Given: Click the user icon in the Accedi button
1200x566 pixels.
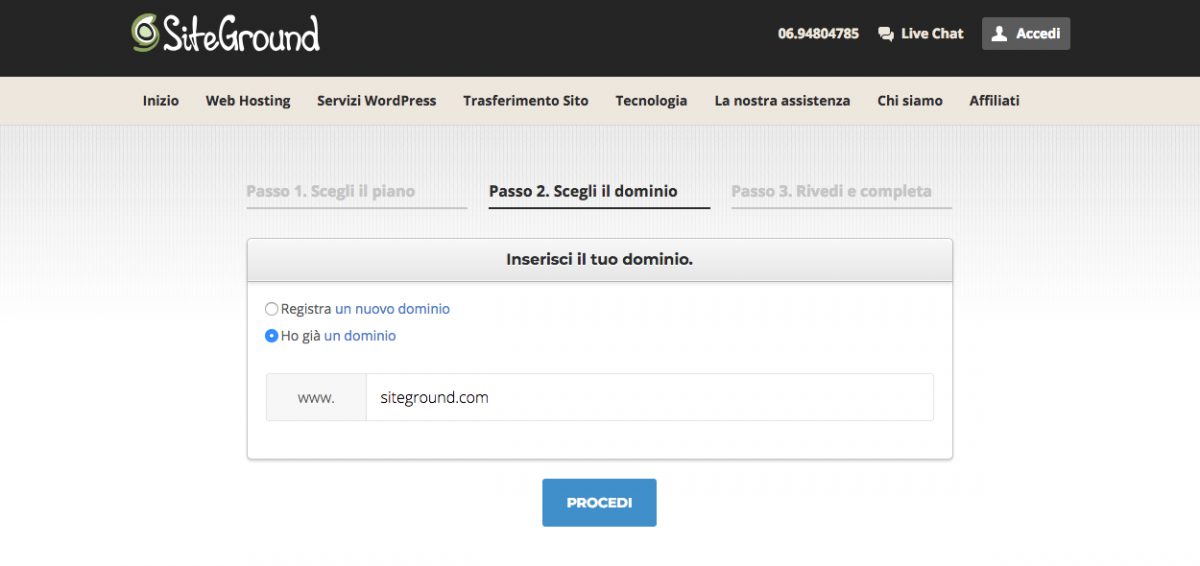Looking at the screenshot, I should click(x=999, y=33).
